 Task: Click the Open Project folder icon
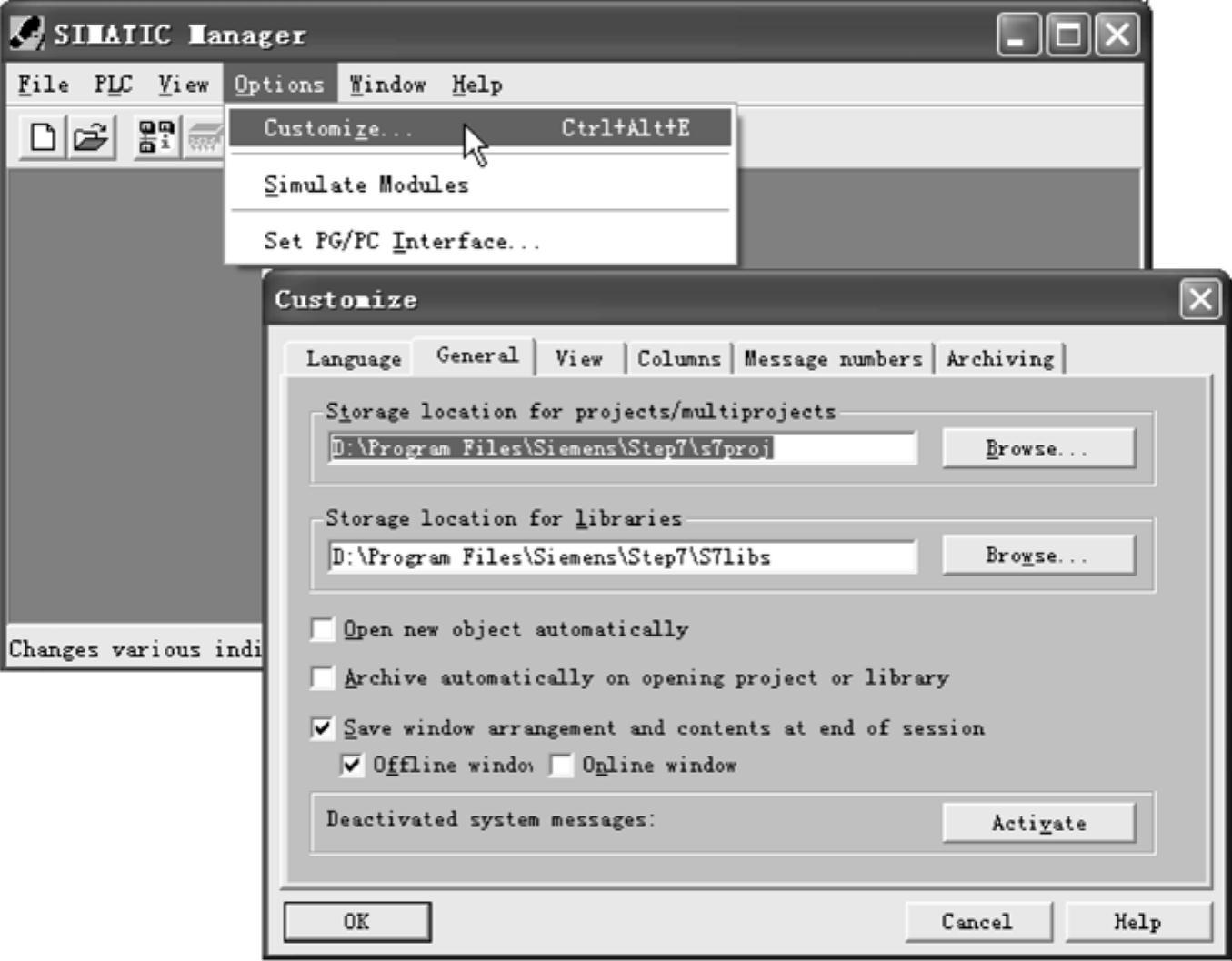point(91,138)
